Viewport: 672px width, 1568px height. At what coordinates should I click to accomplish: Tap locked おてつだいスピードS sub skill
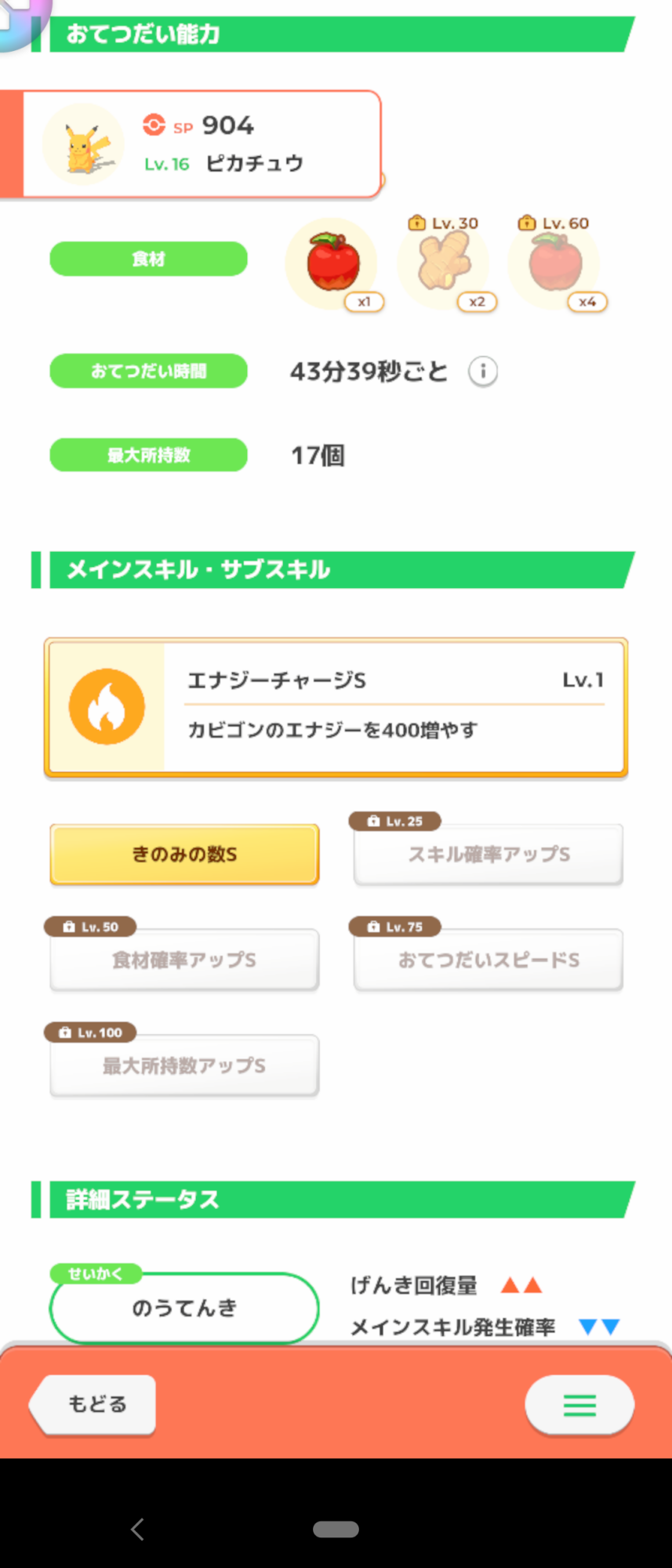click(x=489, y=960)
